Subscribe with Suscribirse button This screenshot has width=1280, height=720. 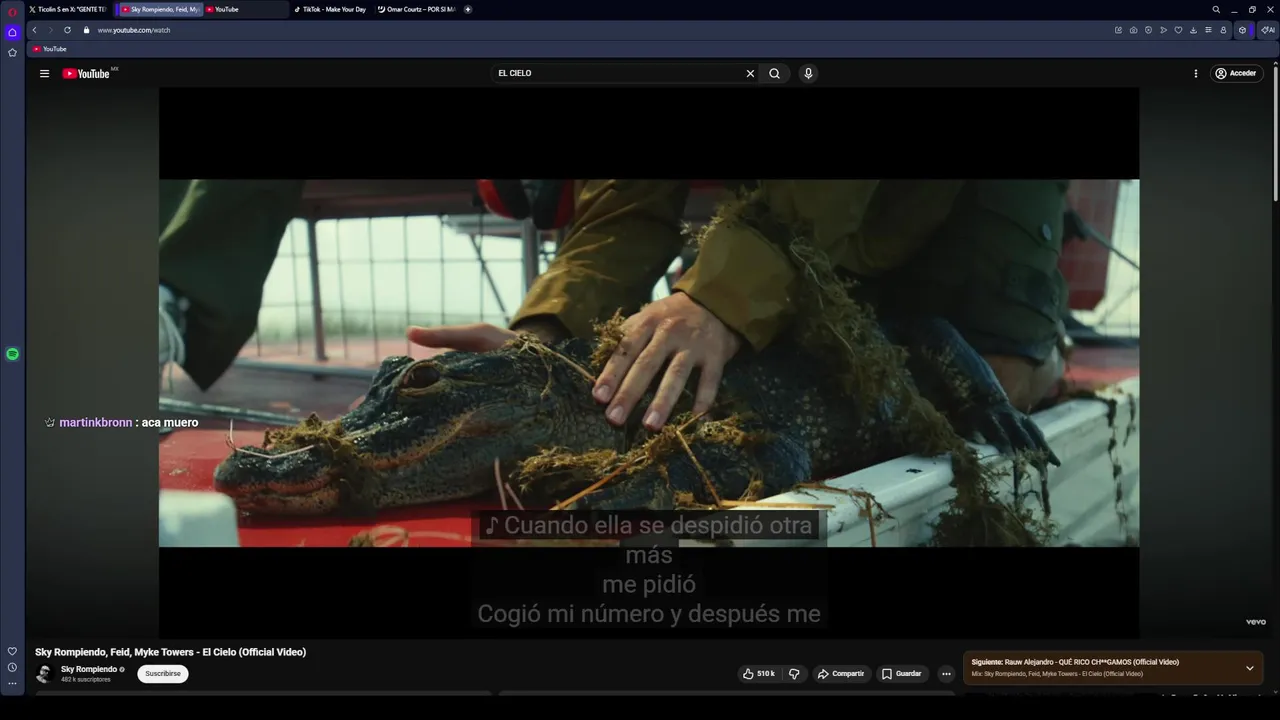163,674
